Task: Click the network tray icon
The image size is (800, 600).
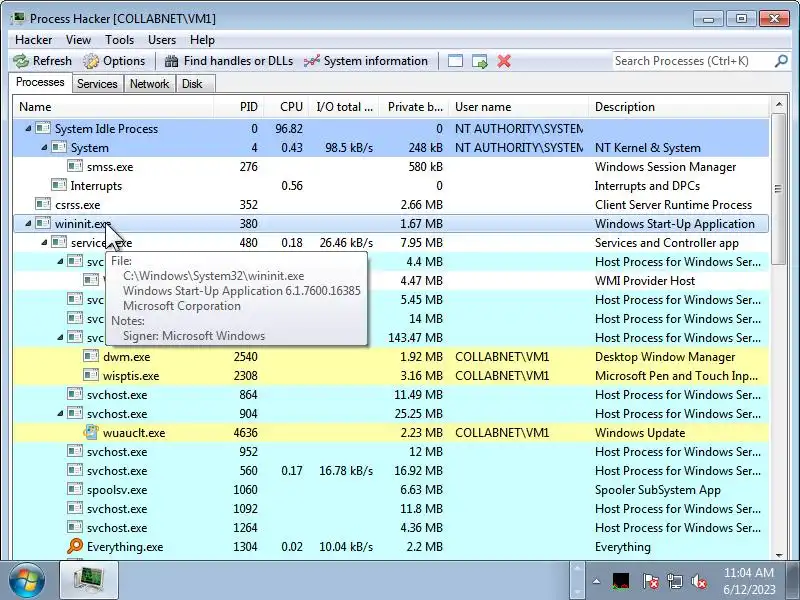Action: [x=675, y=581]
